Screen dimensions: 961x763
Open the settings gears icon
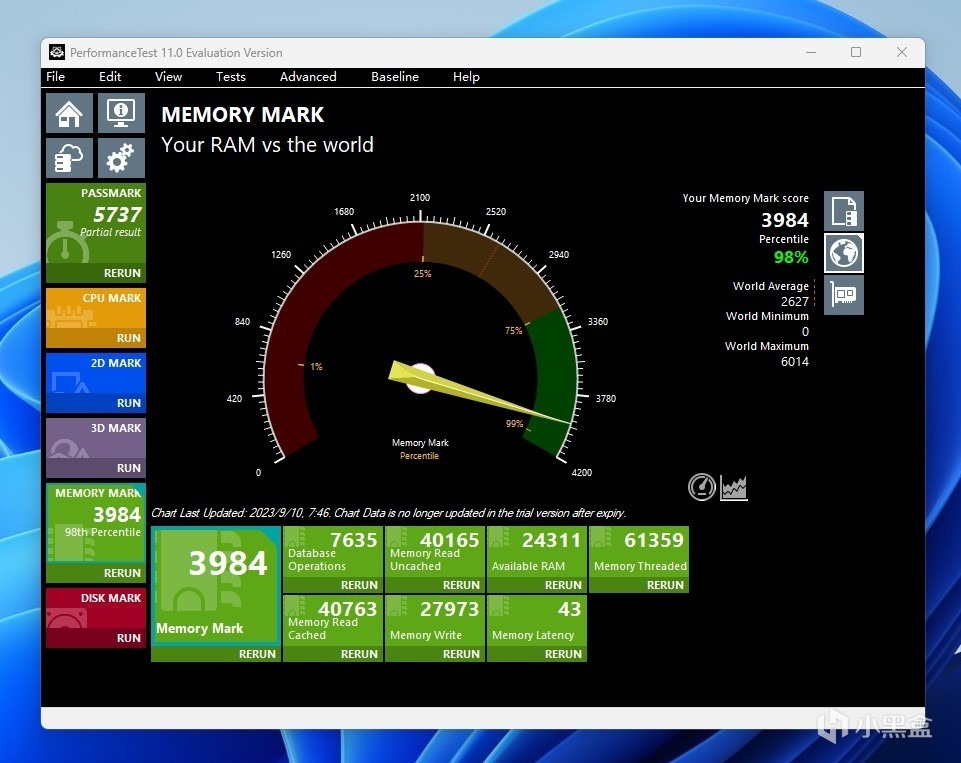tap(121, 158)
